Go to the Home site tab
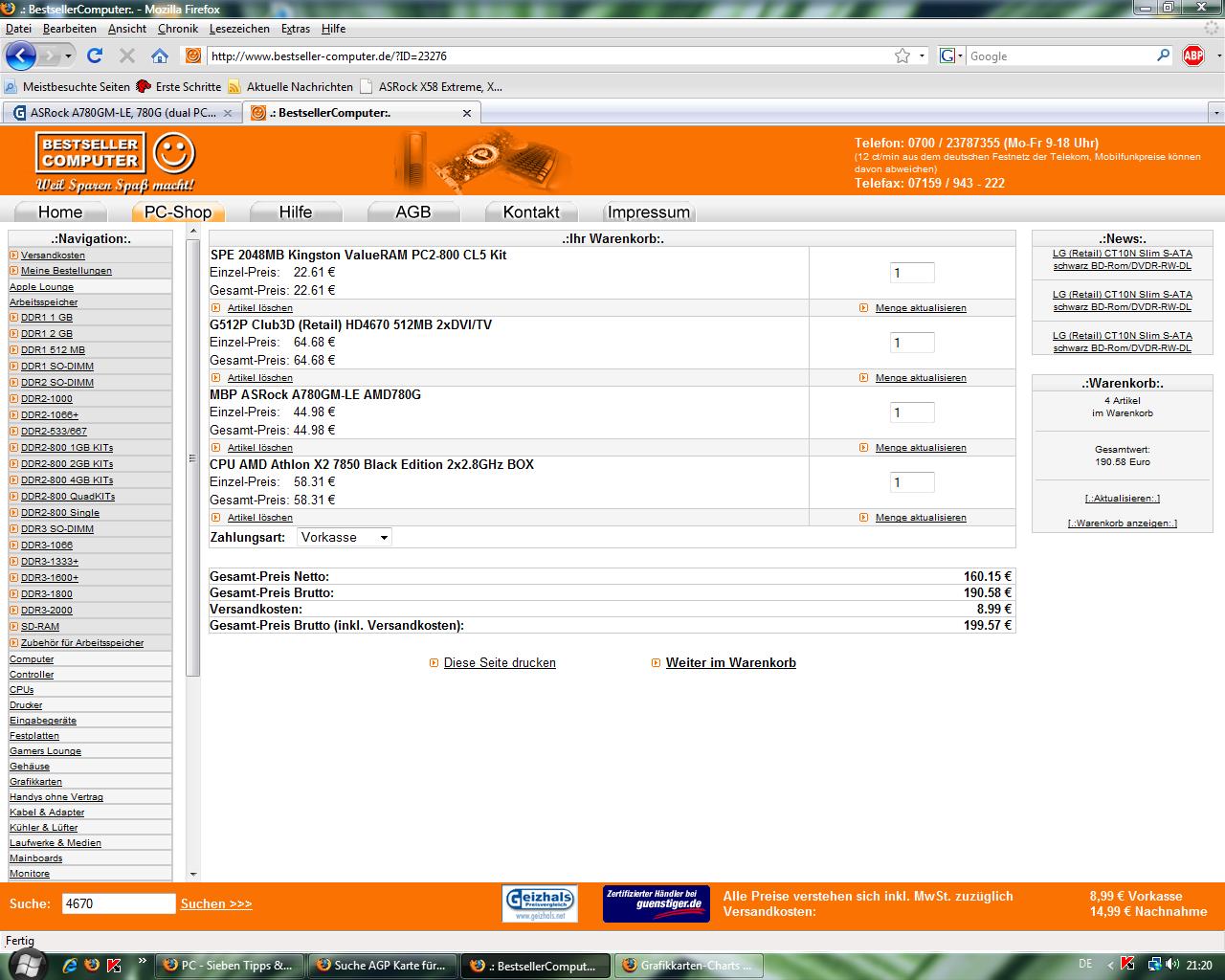This screenshot has height=980, width=1225. (60, 212)
